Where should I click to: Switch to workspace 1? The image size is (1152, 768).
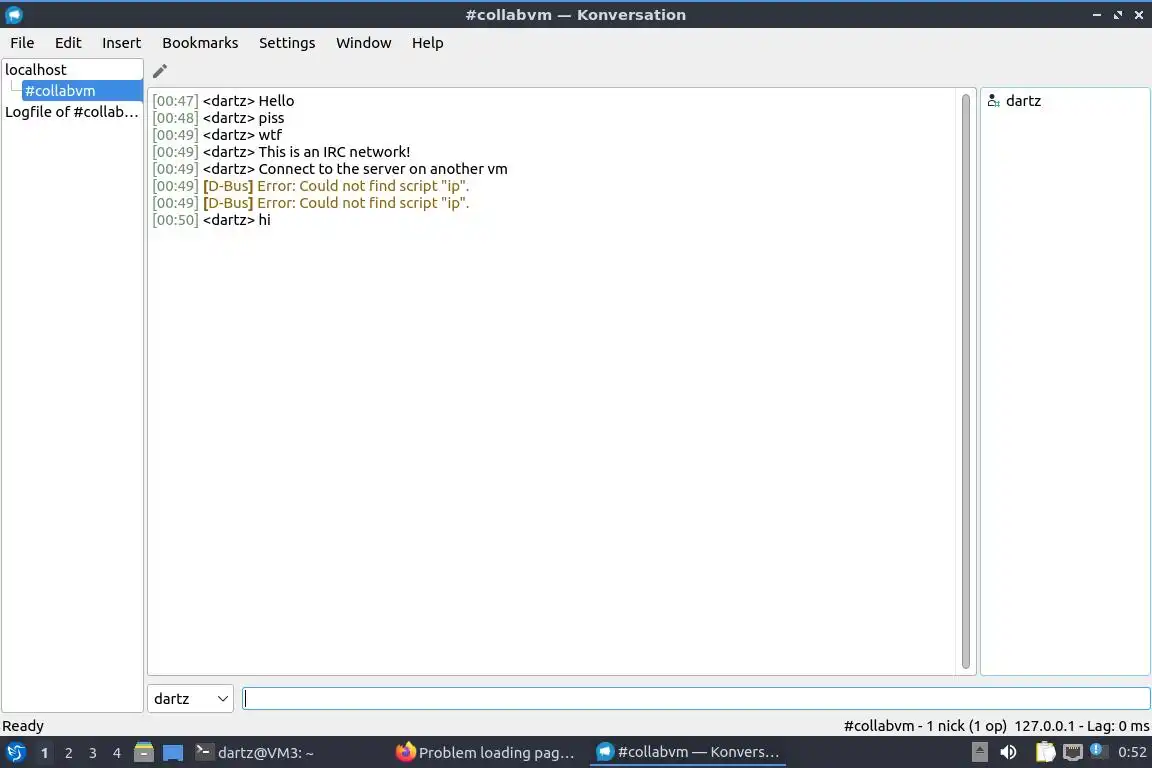point(44,753)
